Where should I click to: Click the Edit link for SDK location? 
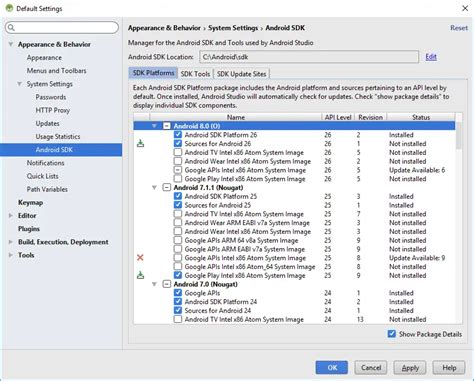click(431, 57)
